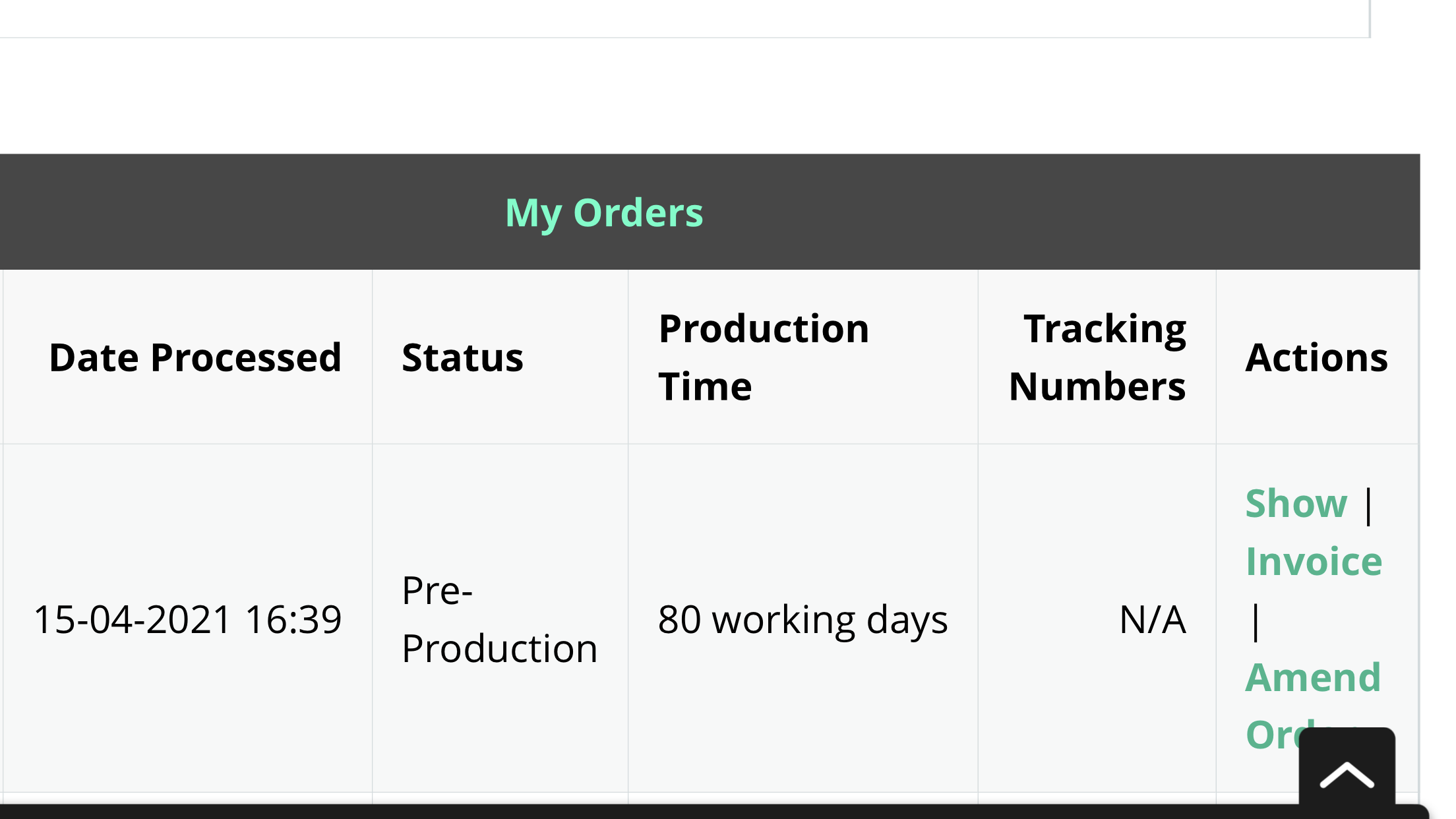The width and height of the screenshot is (1456, 819).
Task: Click the pipe separator below Invoice
Action: 1256,621
